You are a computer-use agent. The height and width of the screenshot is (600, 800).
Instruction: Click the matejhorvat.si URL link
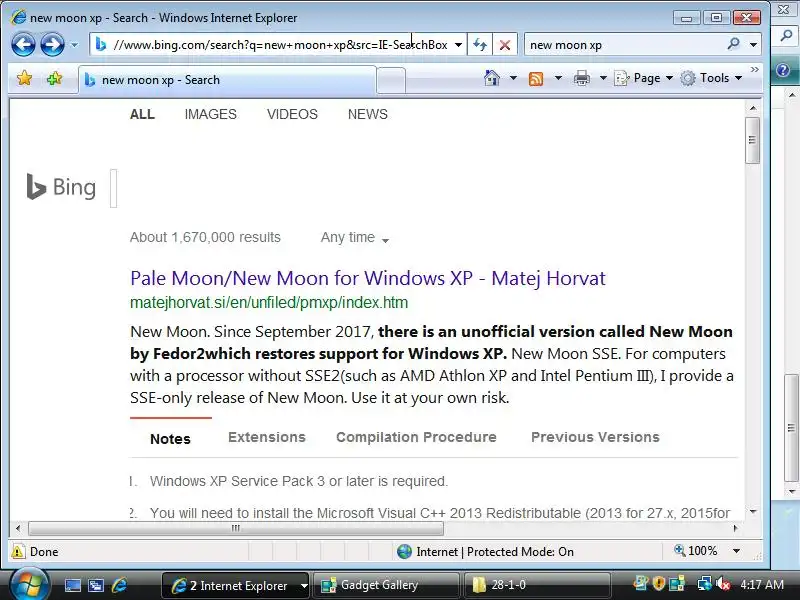click(269, 303)
